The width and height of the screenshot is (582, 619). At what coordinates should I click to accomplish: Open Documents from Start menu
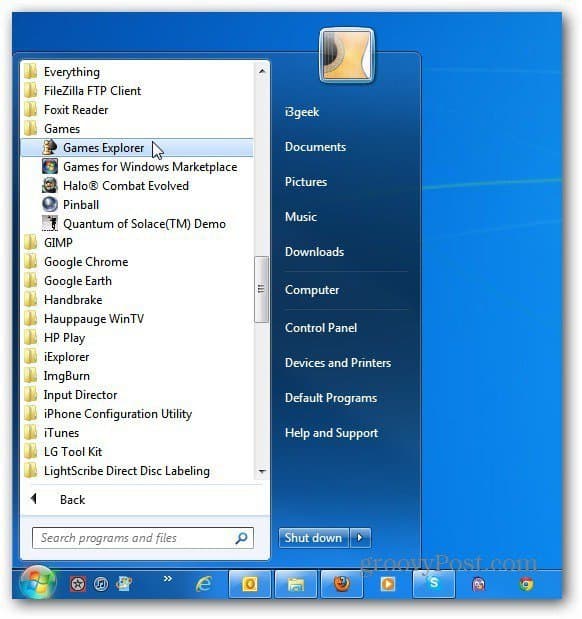315,147
